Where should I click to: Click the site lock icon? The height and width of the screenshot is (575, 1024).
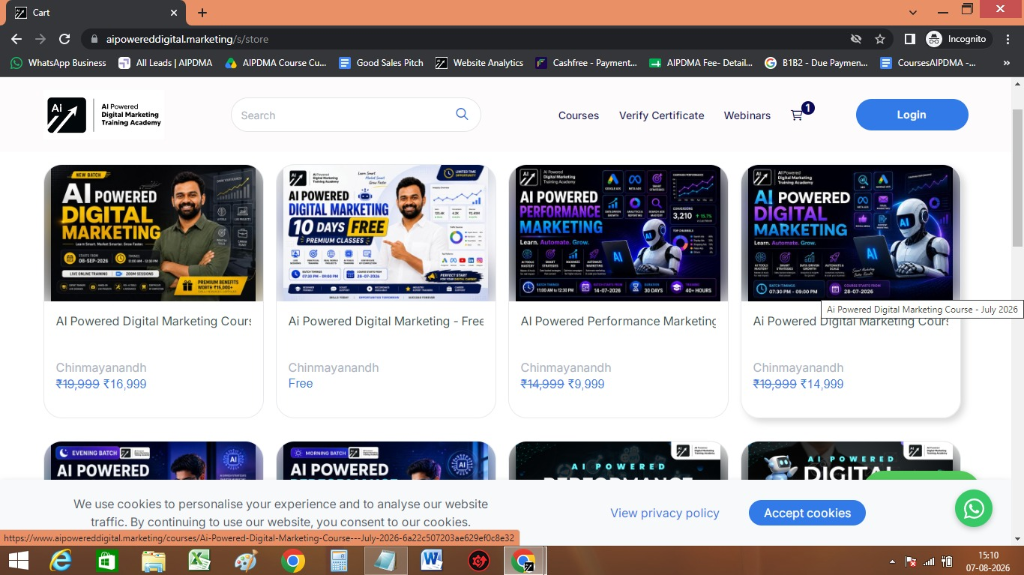[x=94, y=39]
